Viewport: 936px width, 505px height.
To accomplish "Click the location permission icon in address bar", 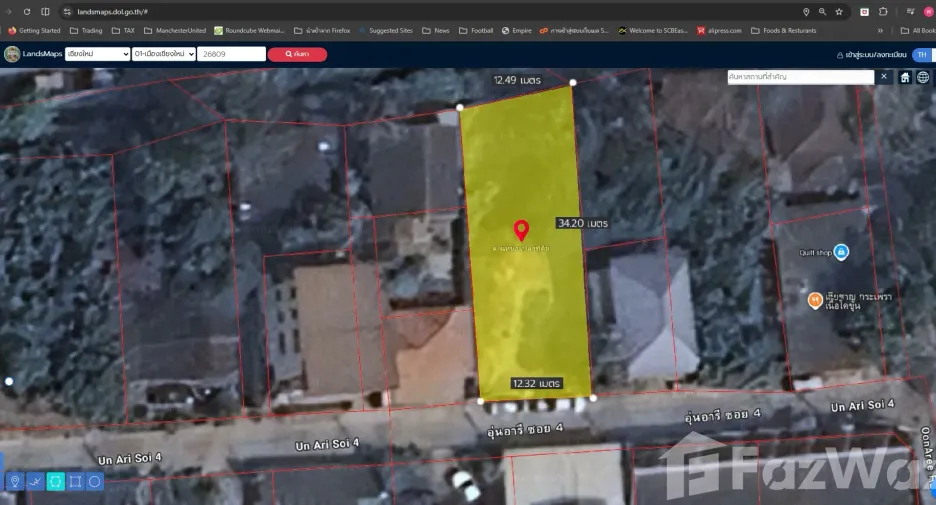I will 806,11.
